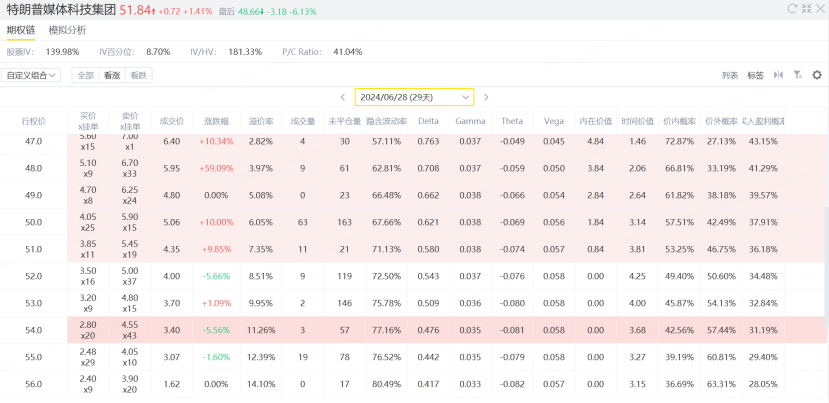Click the +59.09% change cell
This screenshot has height=403, width=829.
coord(216,168)
